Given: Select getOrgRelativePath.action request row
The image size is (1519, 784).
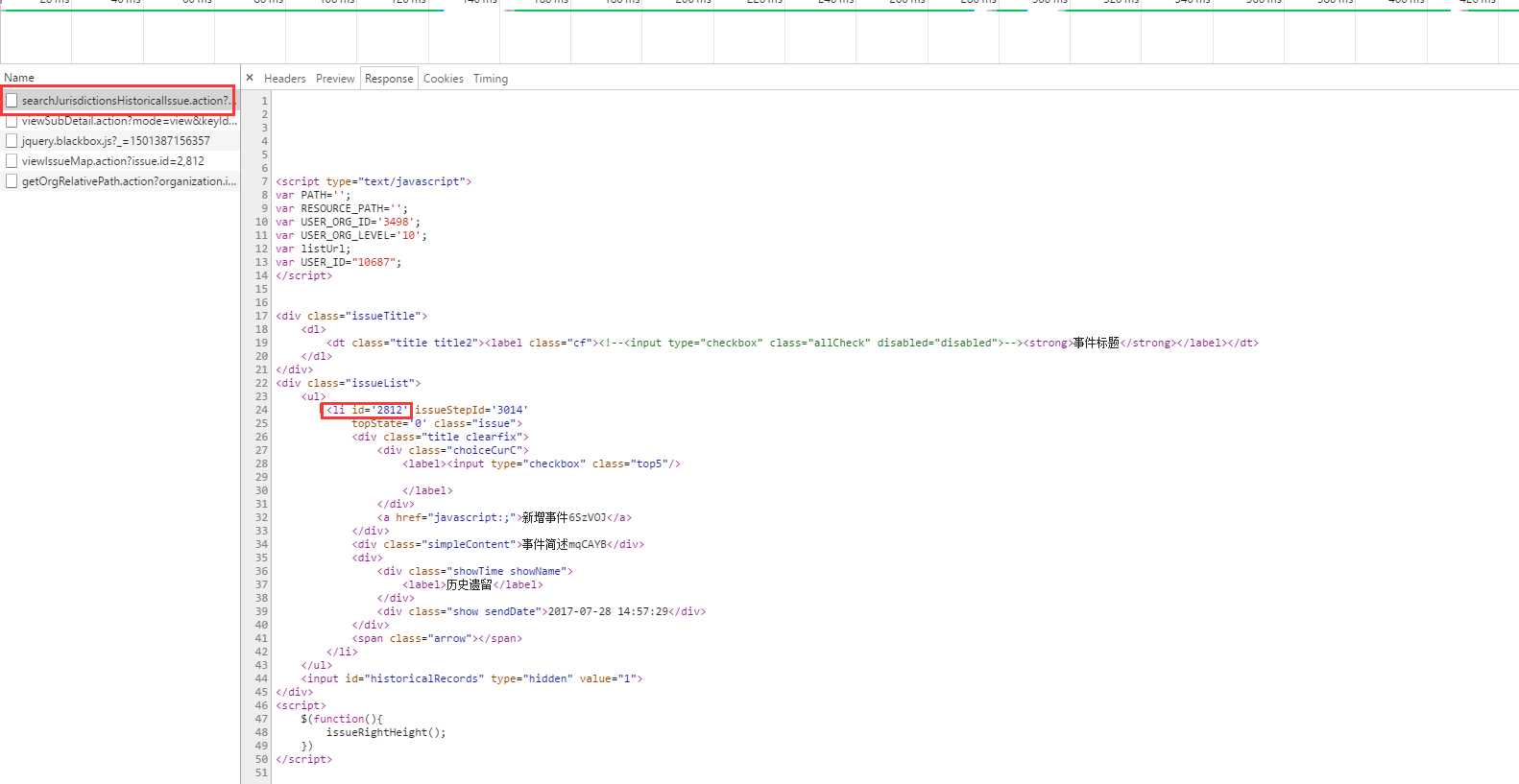Looking at the screenshot, I should click(120, 181).
